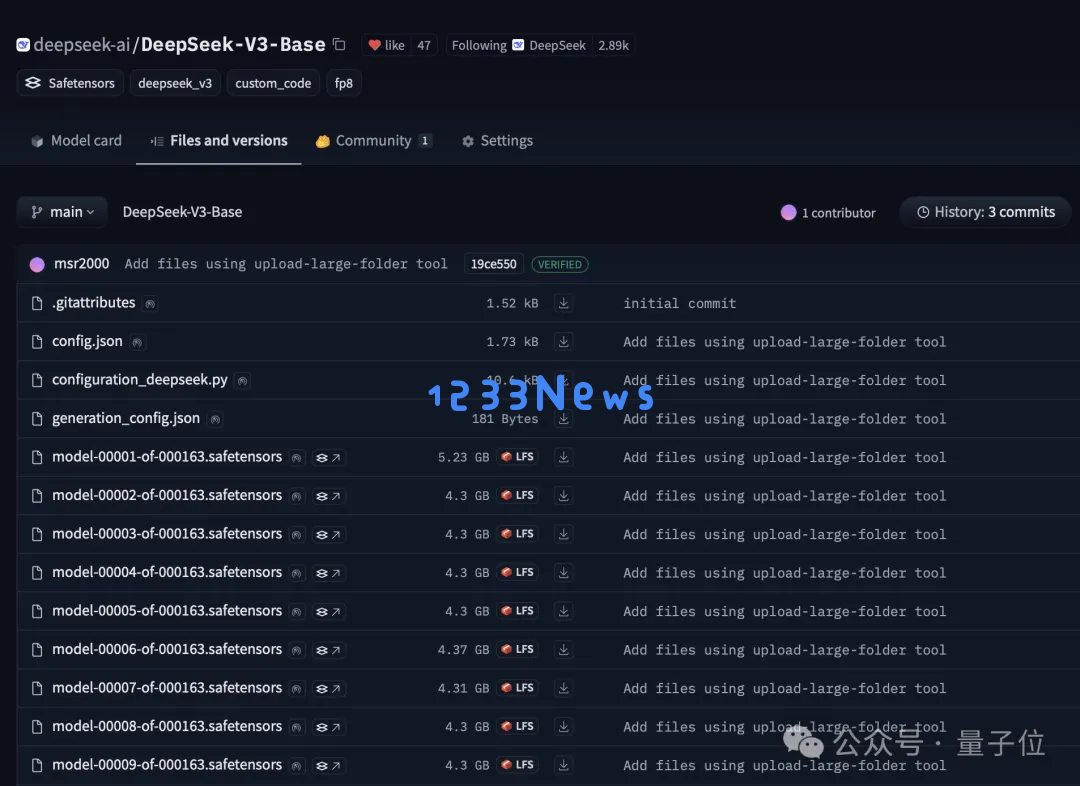Download model-00006-of-000163.safetensors

tap(563, 650)
